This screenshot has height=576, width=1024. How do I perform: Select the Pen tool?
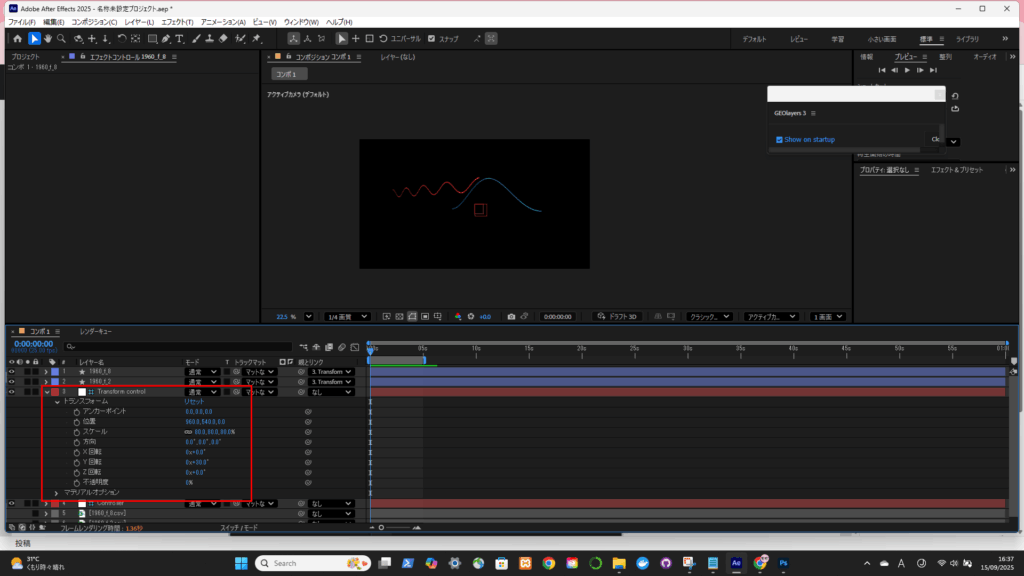click(x=164, y=39)
